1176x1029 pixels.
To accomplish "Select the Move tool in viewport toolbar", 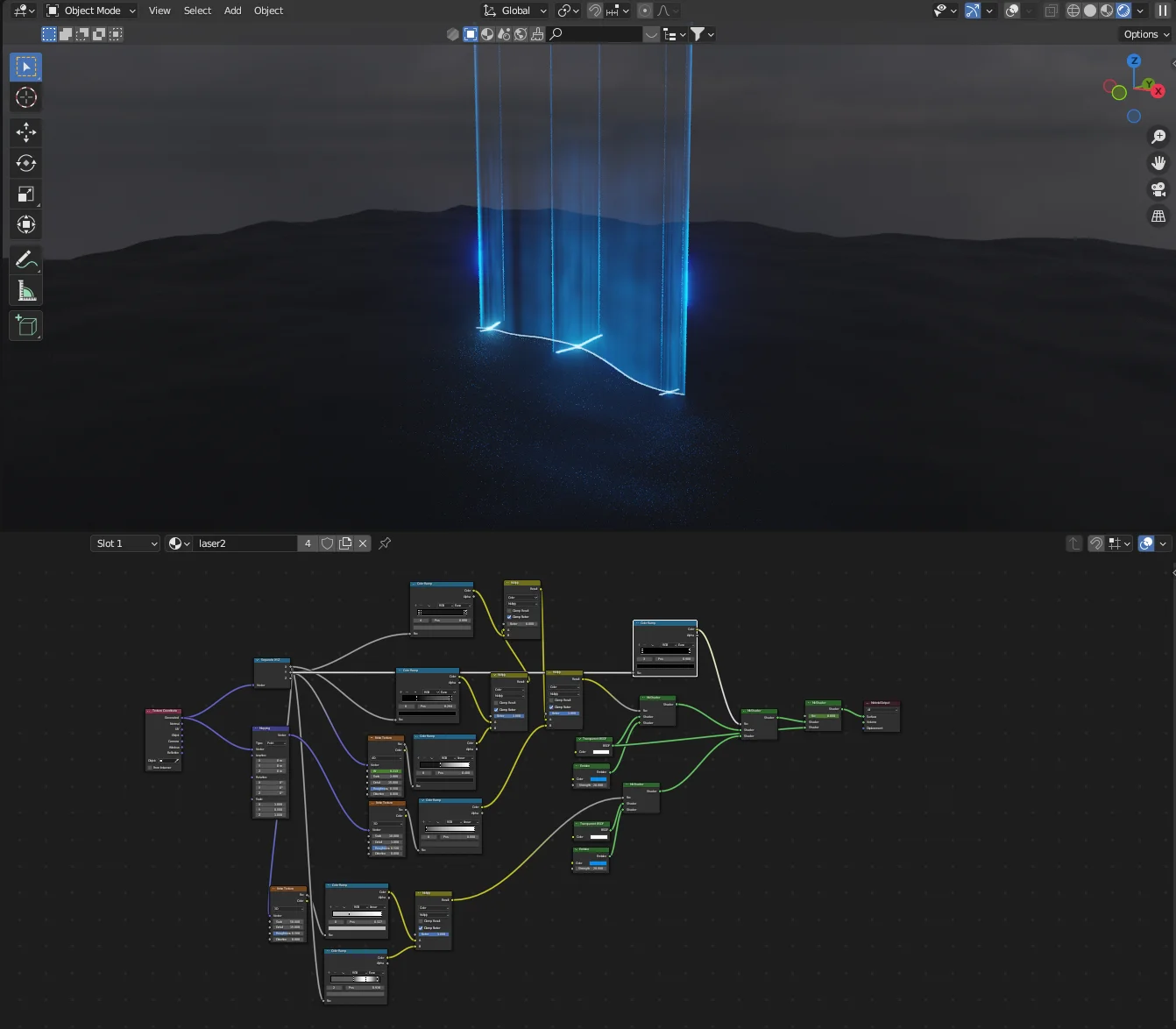I will tap(25, 132).
